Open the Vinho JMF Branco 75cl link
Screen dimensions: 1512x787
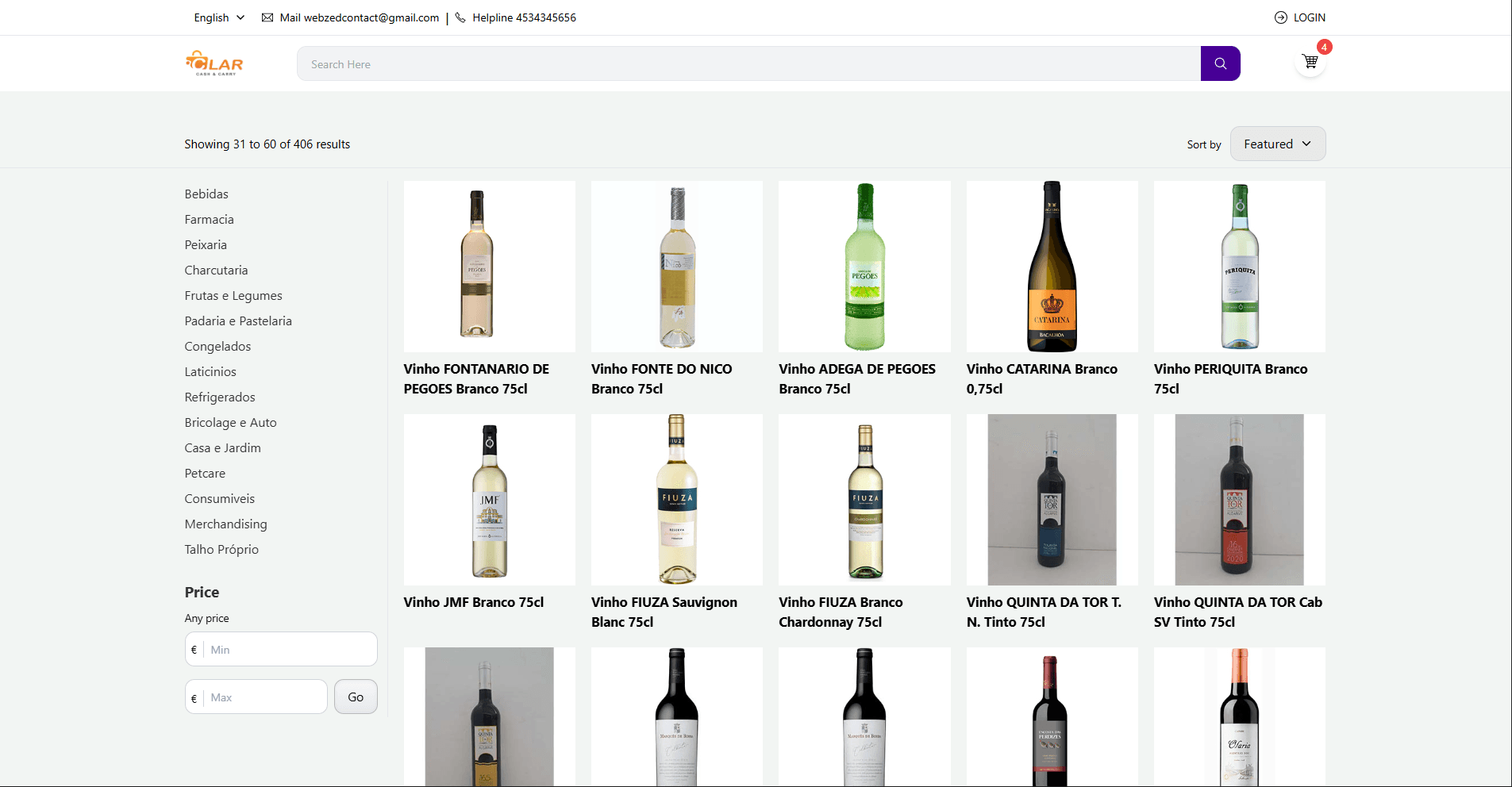pos(473,602)
